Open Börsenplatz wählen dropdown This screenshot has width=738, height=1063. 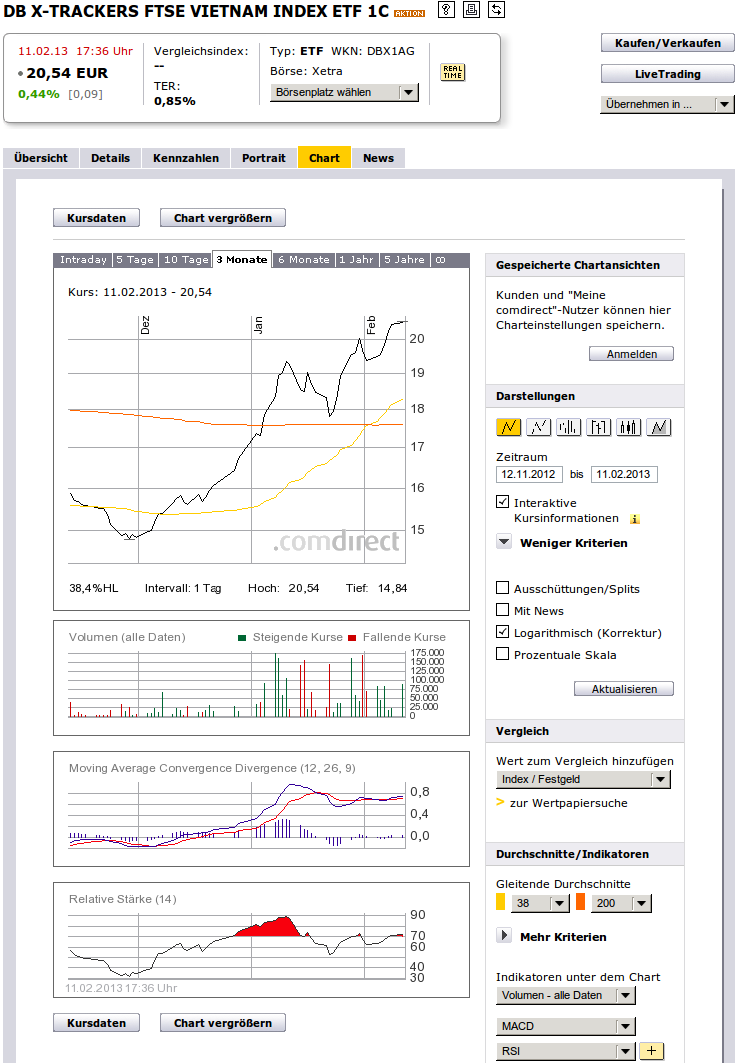[344, 92]
